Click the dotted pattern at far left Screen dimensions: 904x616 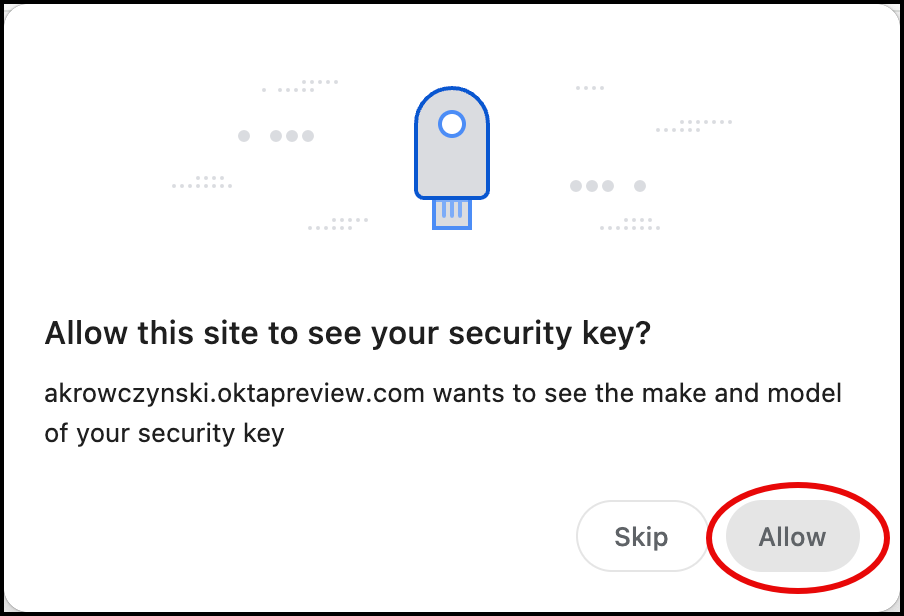tap(203, 182)
